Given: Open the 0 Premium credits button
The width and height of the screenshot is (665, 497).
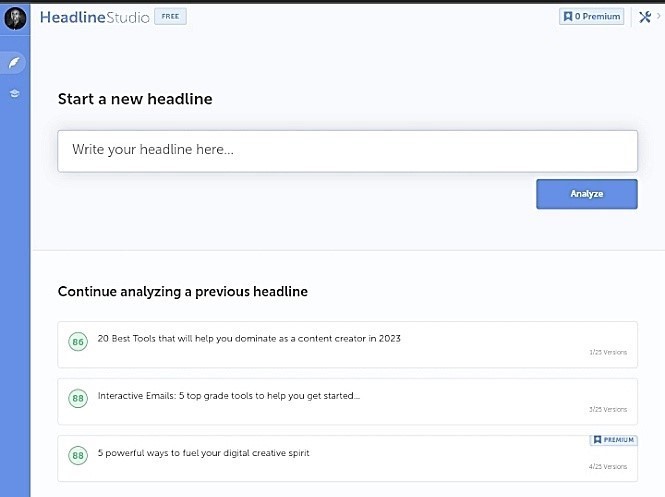Looking at the screenshot, I should tap(591, 17).
